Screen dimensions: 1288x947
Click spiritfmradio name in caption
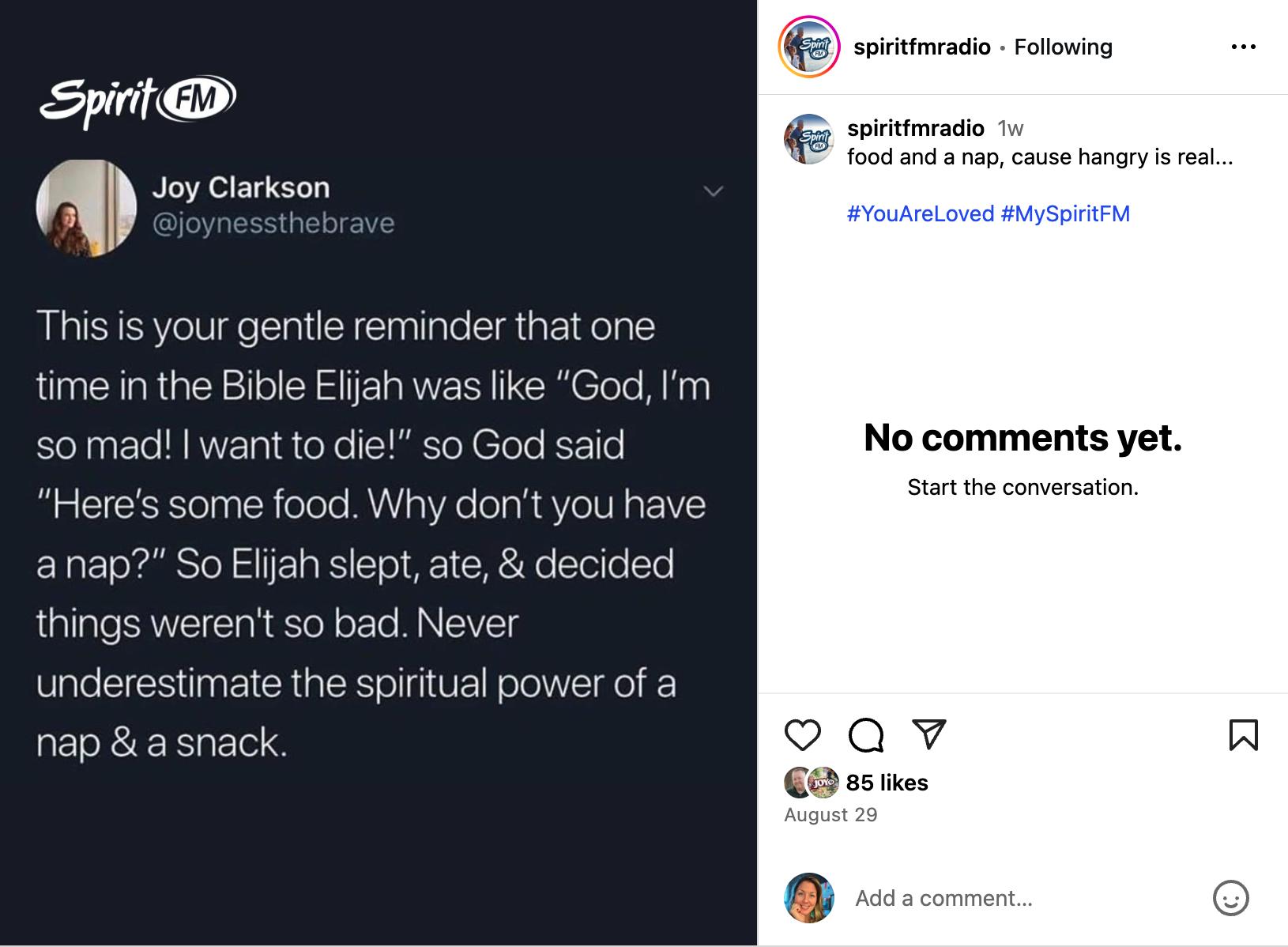pos(915,128)
